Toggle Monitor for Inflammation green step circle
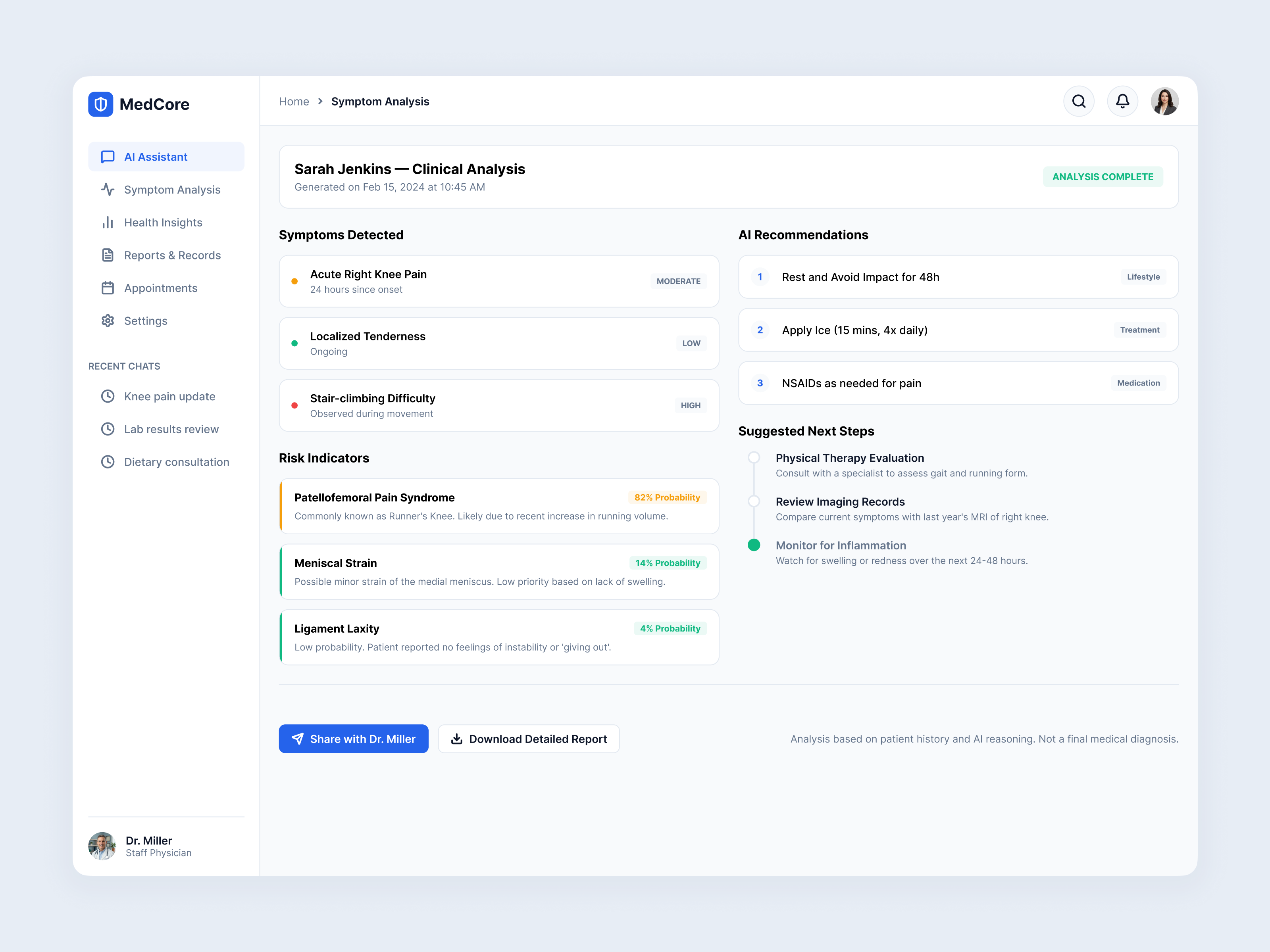Viewport: 1270px width, 952px height. pos(754,545)
